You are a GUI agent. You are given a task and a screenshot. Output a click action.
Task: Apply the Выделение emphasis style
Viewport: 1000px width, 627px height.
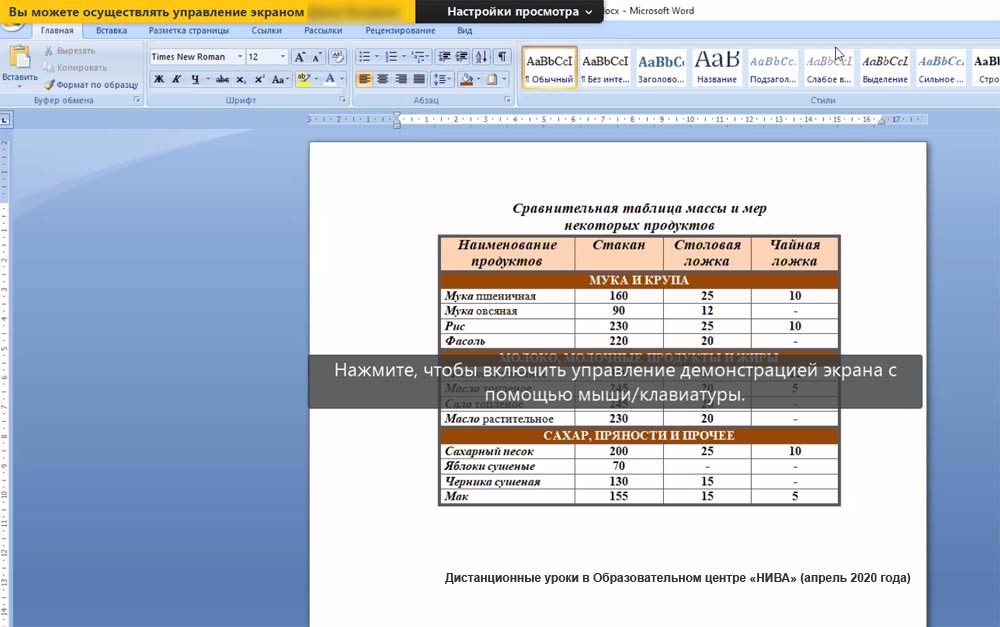[885, 68]
